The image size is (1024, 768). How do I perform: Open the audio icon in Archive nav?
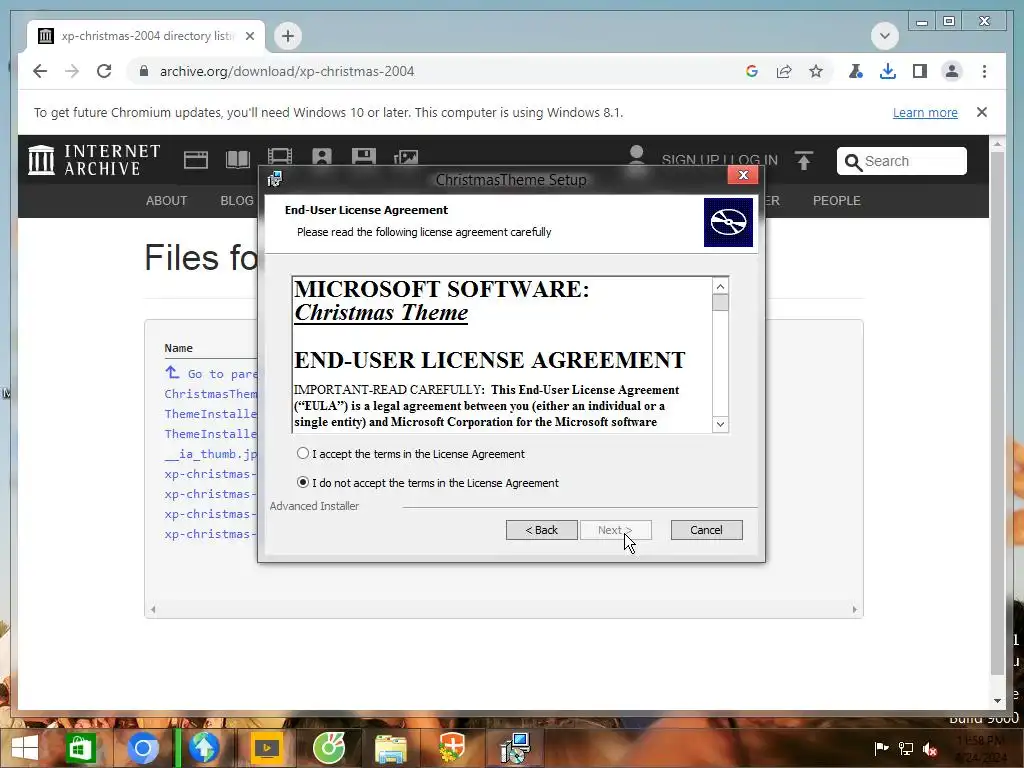pyautogui.click(x=322, y=157)
